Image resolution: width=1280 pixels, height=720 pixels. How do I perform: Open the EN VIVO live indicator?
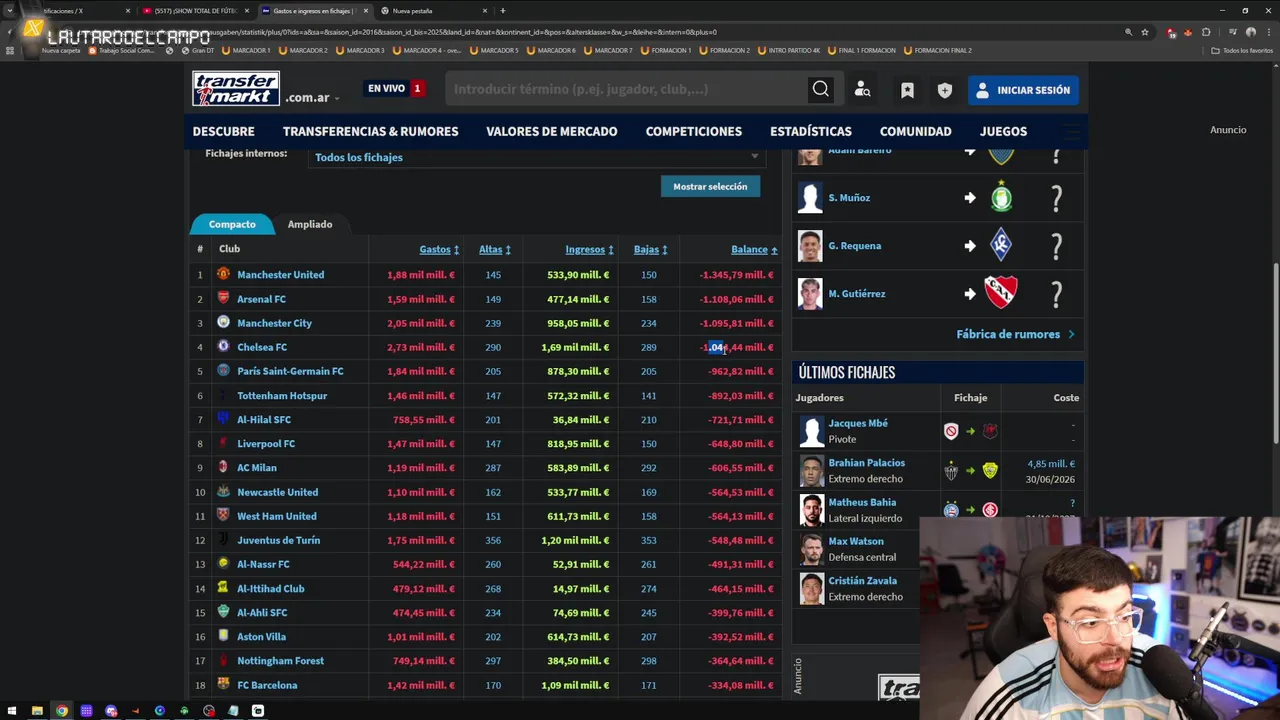tap(395, 89)
